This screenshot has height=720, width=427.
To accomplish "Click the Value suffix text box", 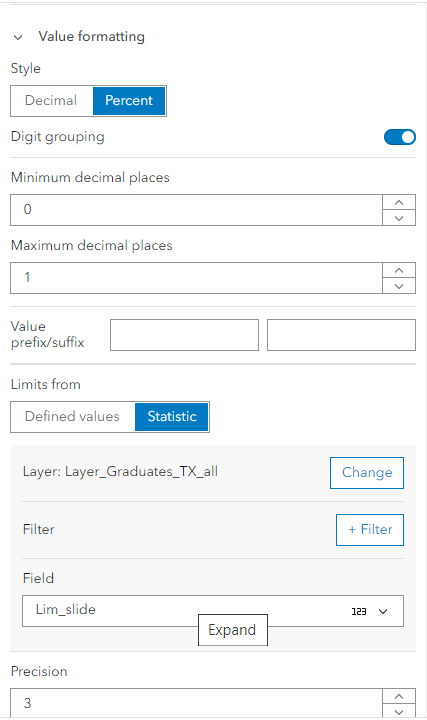I will (x=342, y=335).
